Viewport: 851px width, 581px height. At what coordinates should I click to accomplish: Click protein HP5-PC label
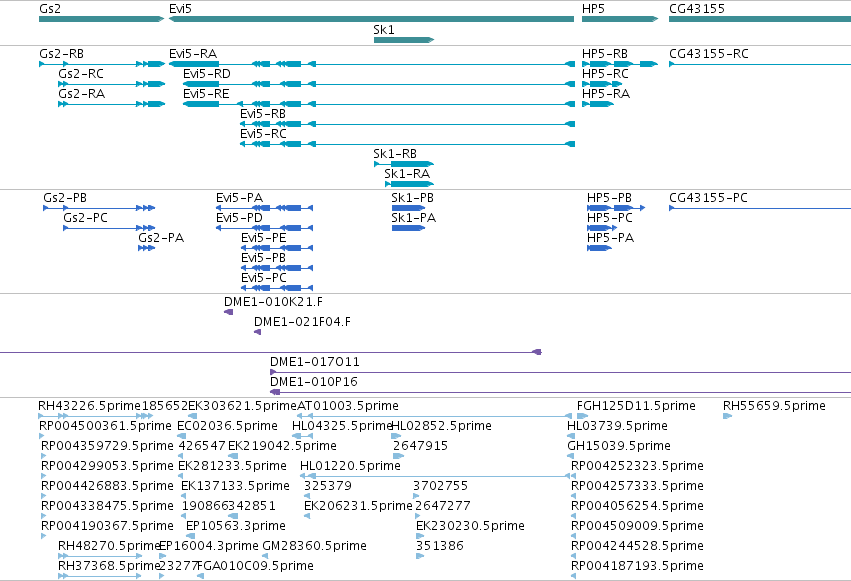click(x=610, y=218)
